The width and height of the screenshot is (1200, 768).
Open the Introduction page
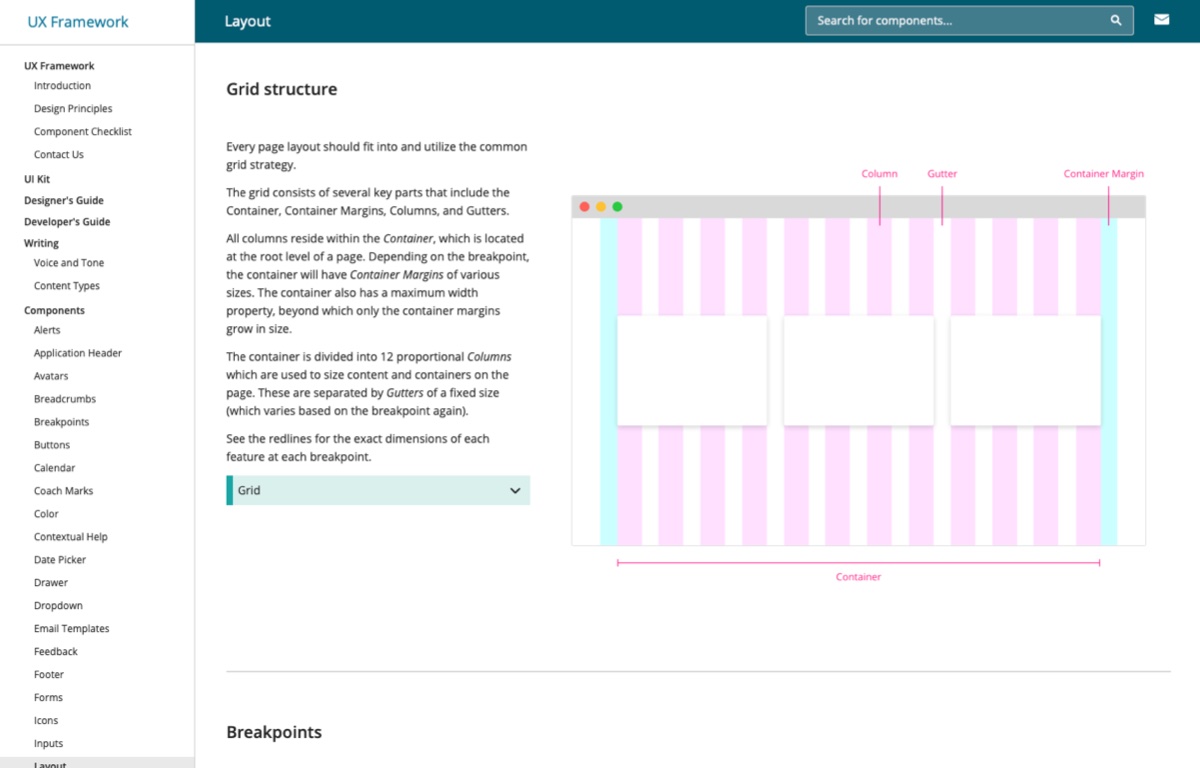click(x=62, y=86)
